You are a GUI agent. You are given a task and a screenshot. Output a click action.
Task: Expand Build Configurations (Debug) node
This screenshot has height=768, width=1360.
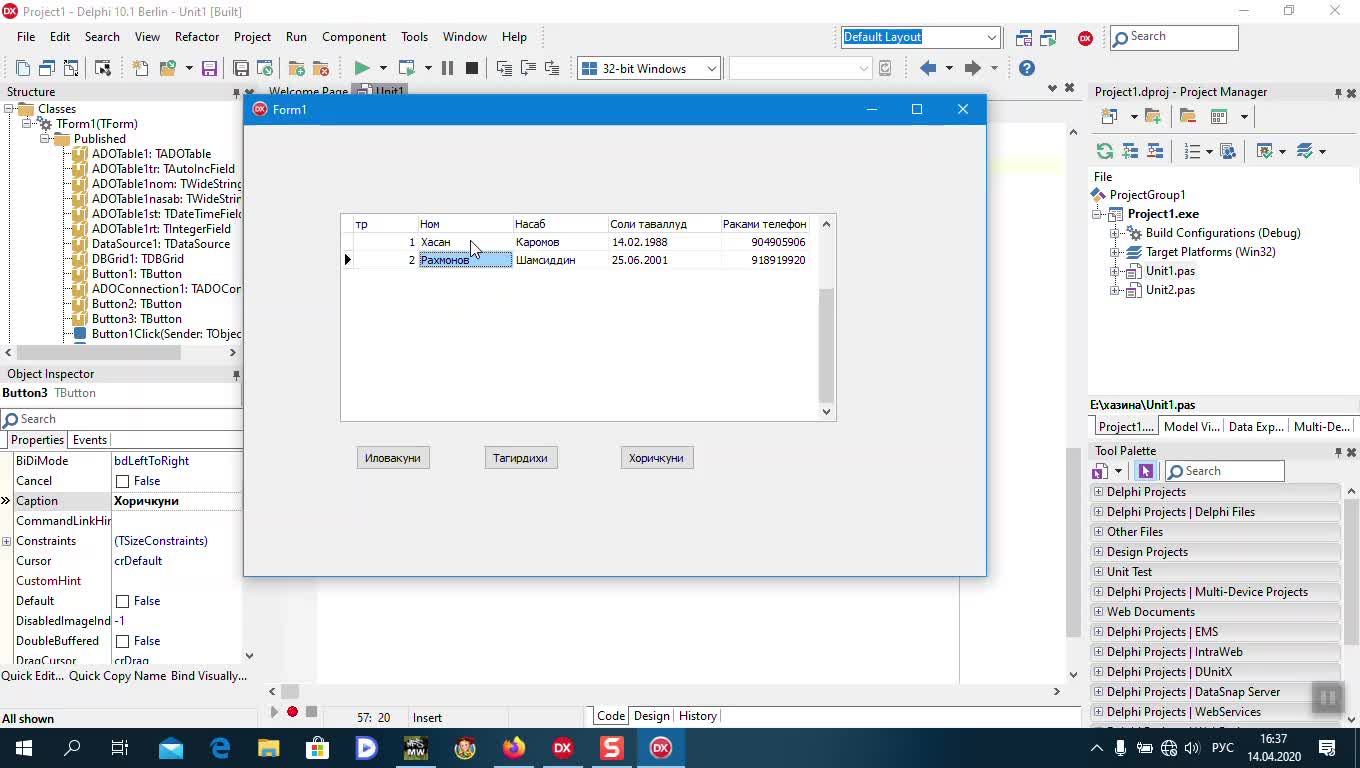tap(1115, 233)
